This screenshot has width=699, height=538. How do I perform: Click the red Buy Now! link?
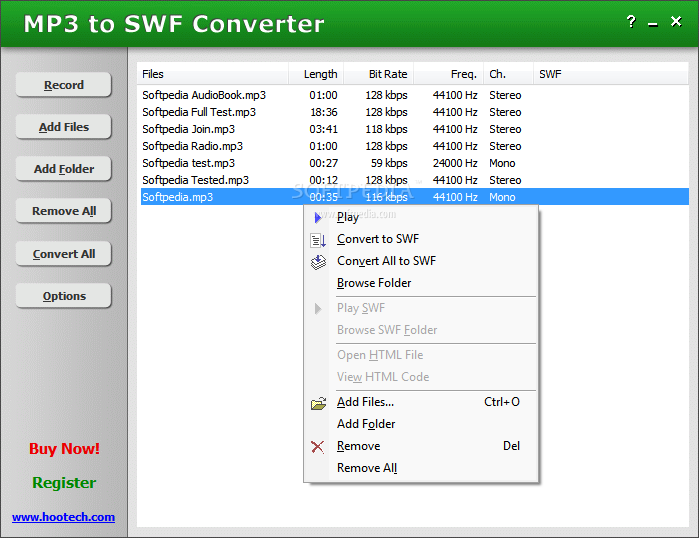(64, 449)
